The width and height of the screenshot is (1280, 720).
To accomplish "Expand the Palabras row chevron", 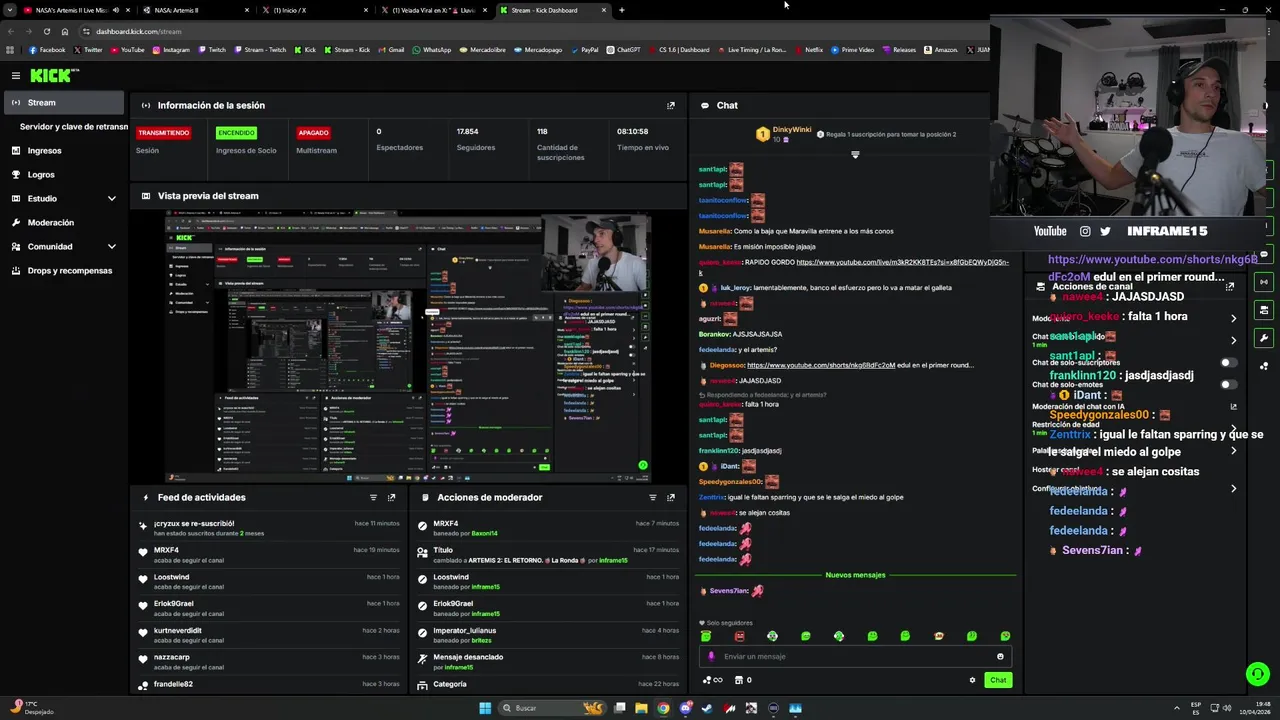I will [x=1233, y=451].
